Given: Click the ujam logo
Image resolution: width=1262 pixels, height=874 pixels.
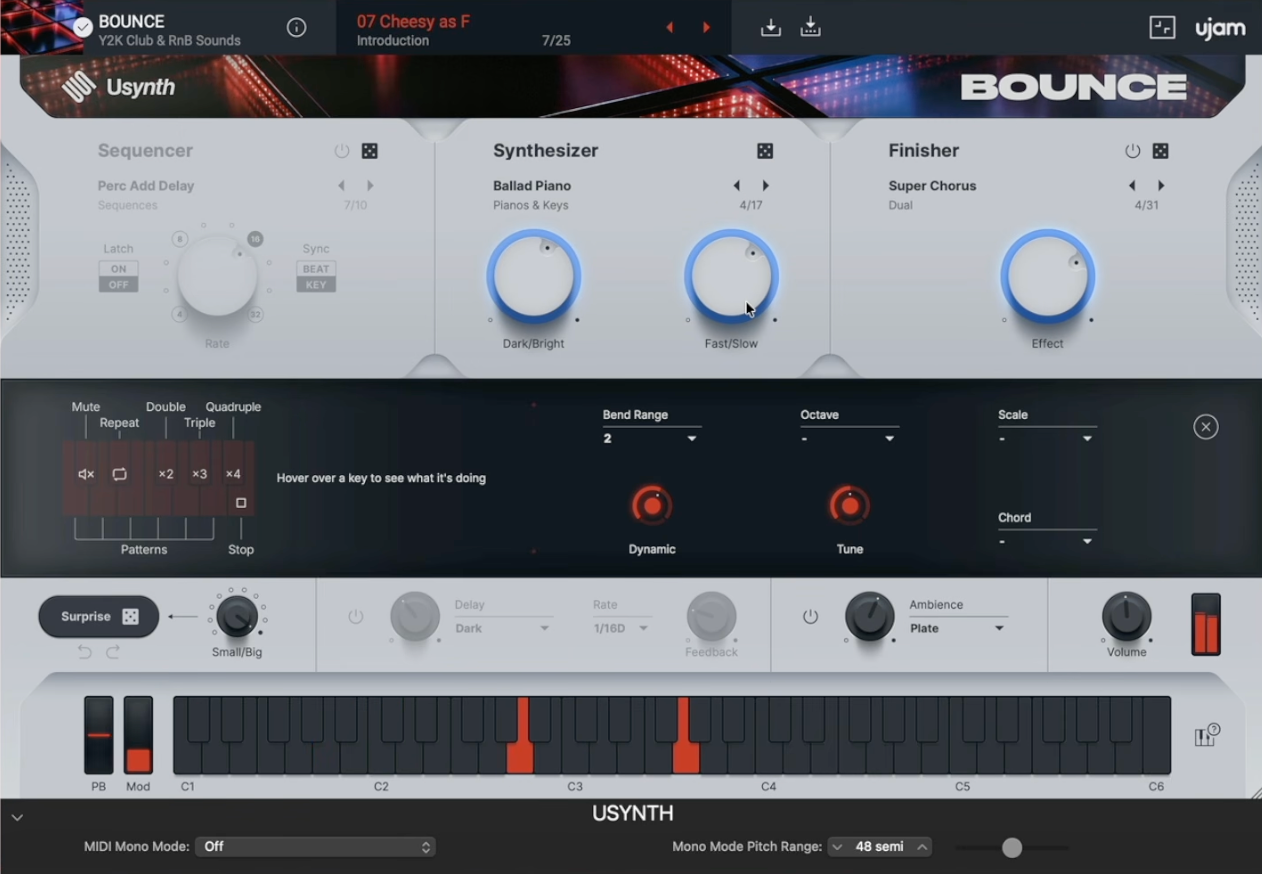Looking at the screenshot, I should [x=1220, y=28].
